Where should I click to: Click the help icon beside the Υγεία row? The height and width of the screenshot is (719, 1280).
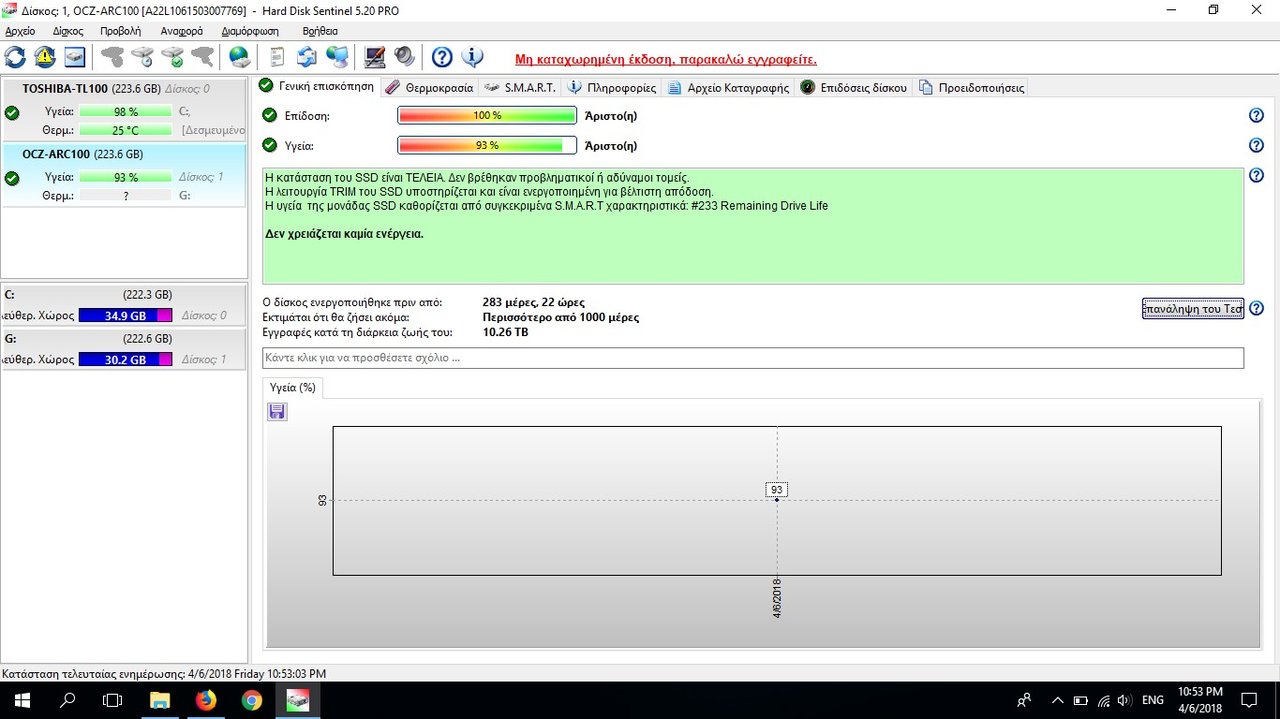click(1257, 146)
